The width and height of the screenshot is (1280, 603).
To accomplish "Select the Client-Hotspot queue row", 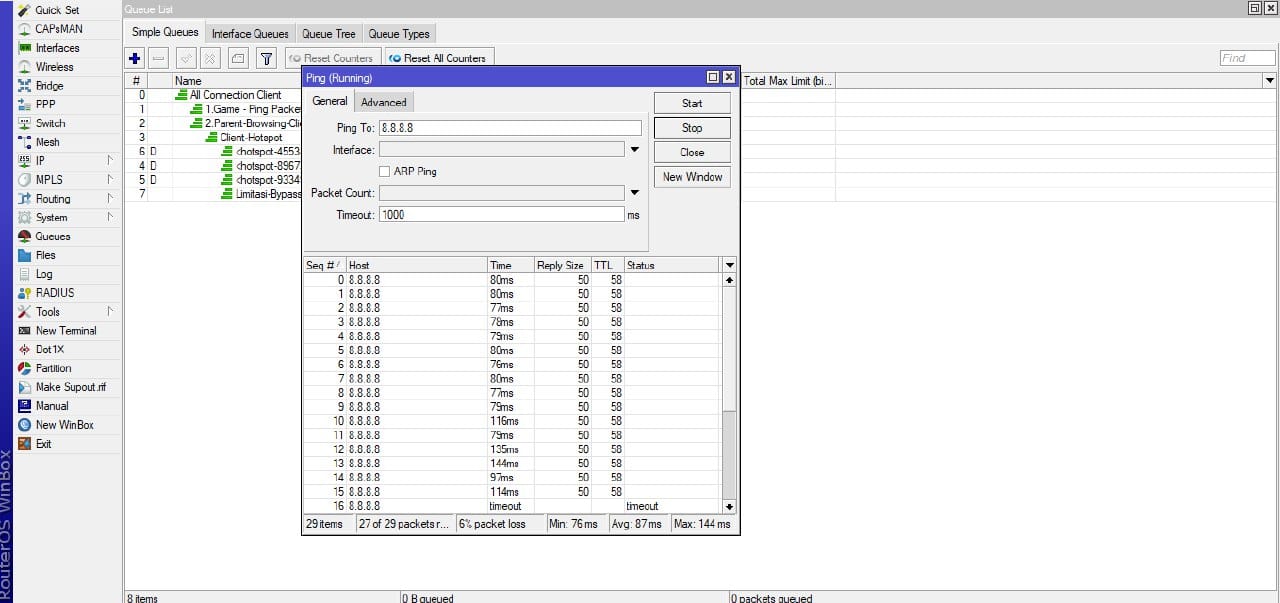I will [x=251, y=138].
